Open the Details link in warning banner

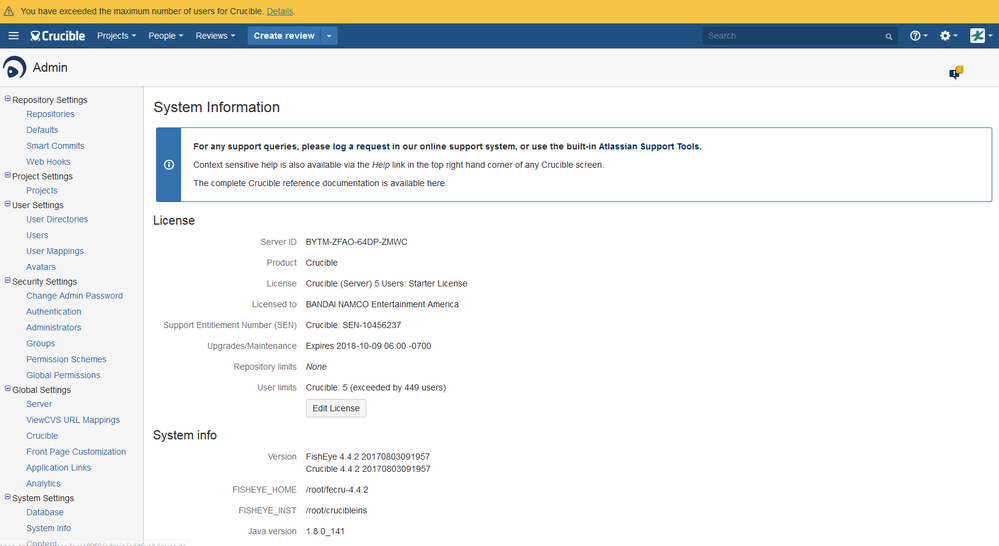pyautogui.click(x=280, y=11)
